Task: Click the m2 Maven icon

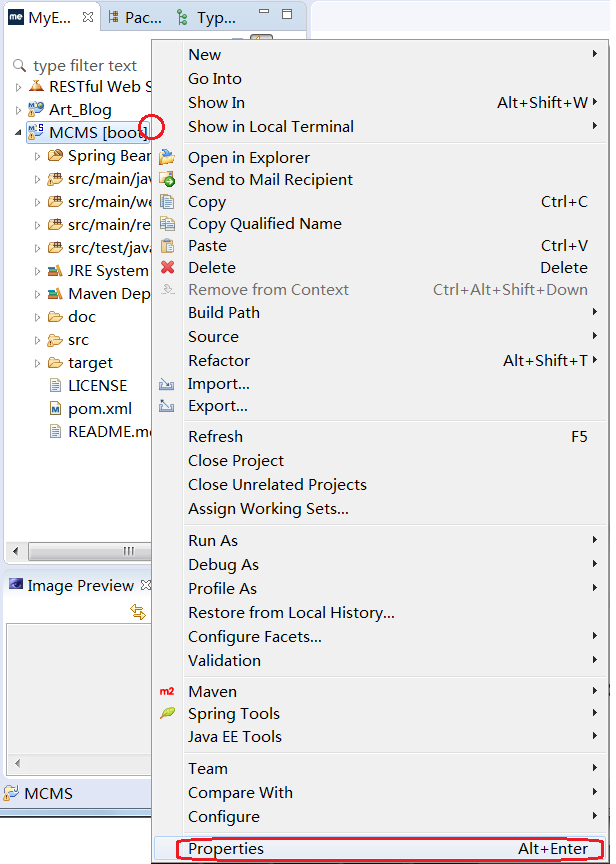Action: pyautogui.click(x=167, y=691)
